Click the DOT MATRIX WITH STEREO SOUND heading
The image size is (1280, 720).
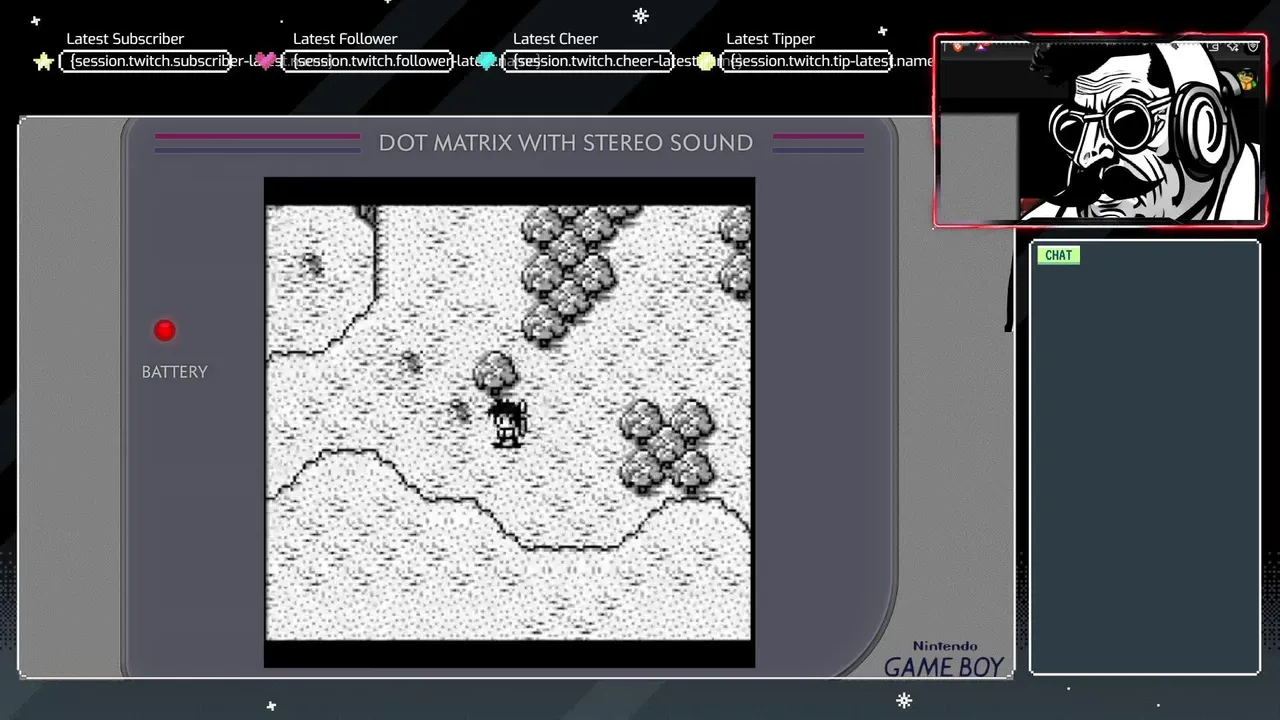point(566,142)
